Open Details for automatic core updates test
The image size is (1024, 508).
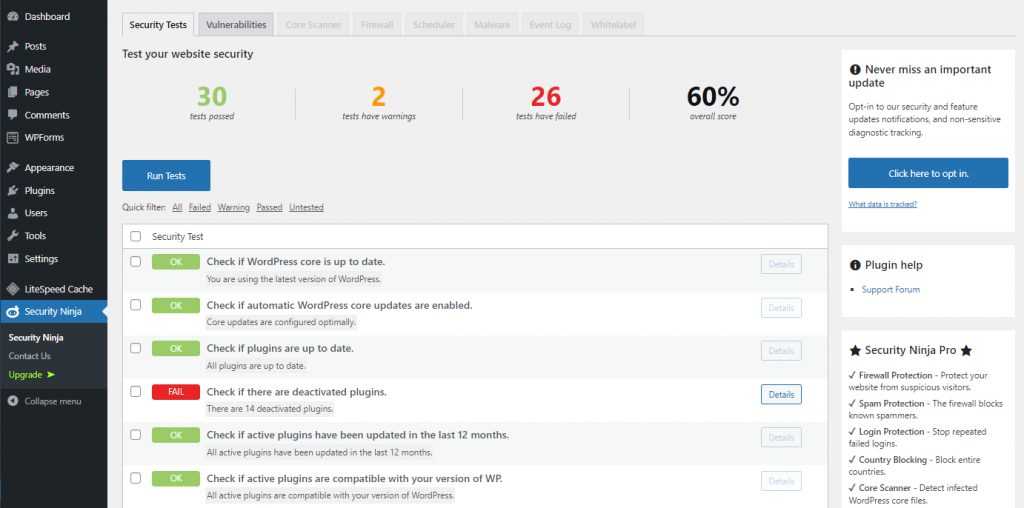781,308
